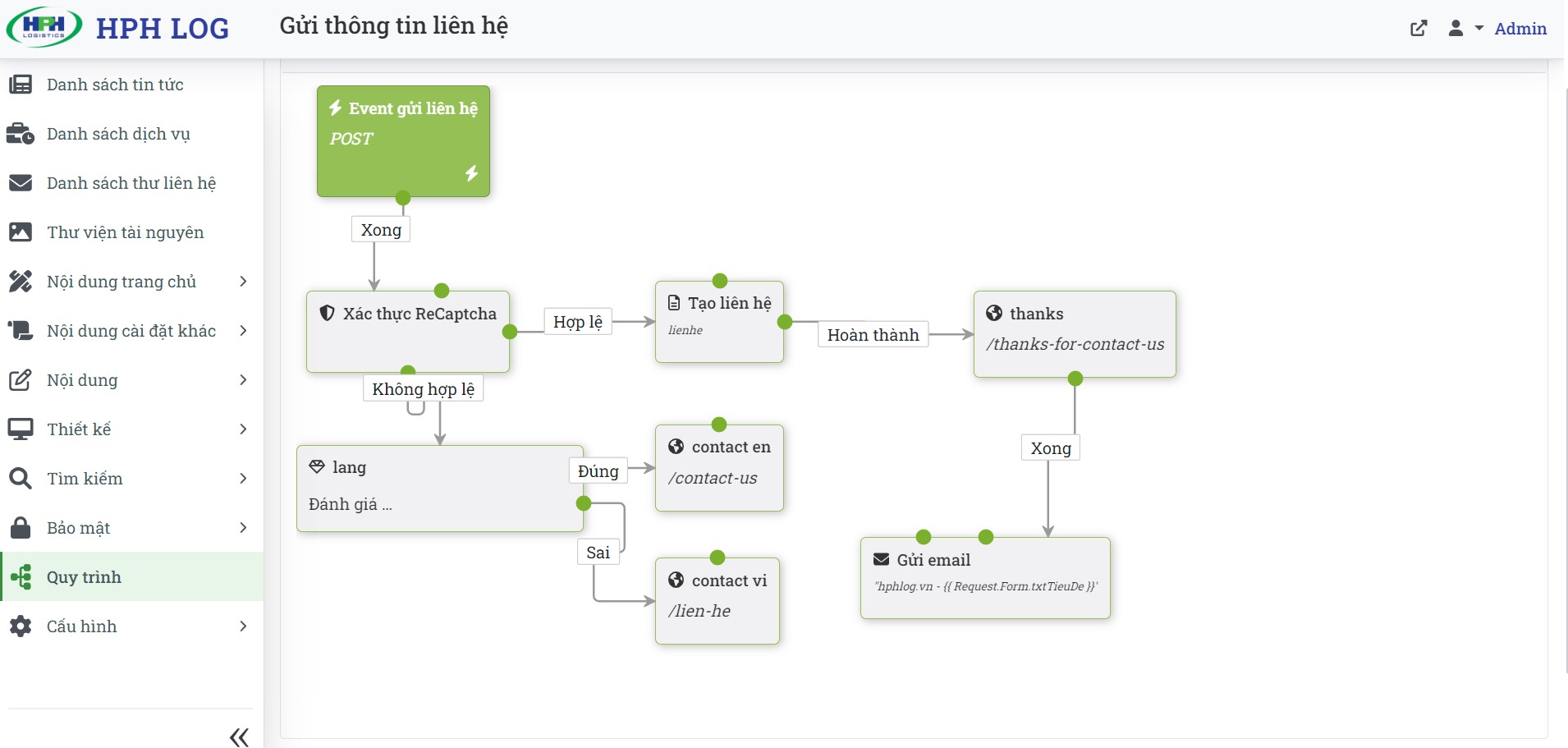Click the Hợp lệ connection label

[x=577, y=322]
